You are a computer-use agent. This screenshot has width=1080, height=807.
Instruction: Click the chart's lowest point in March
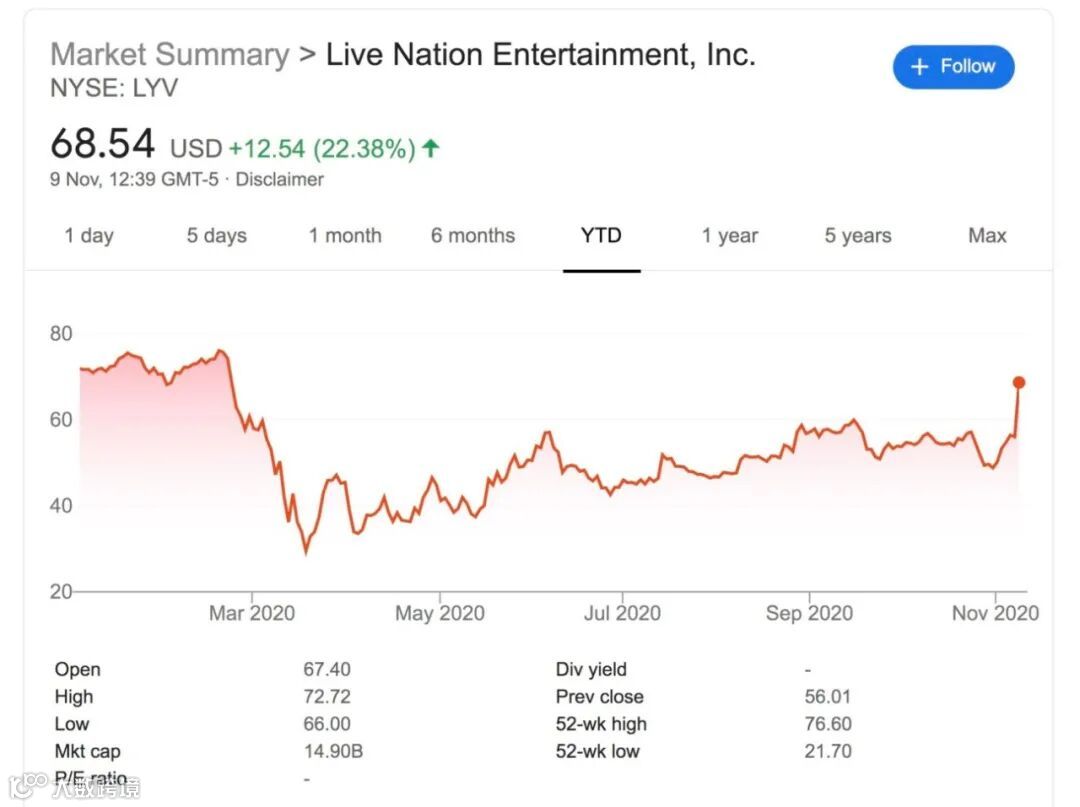point(306,551)
